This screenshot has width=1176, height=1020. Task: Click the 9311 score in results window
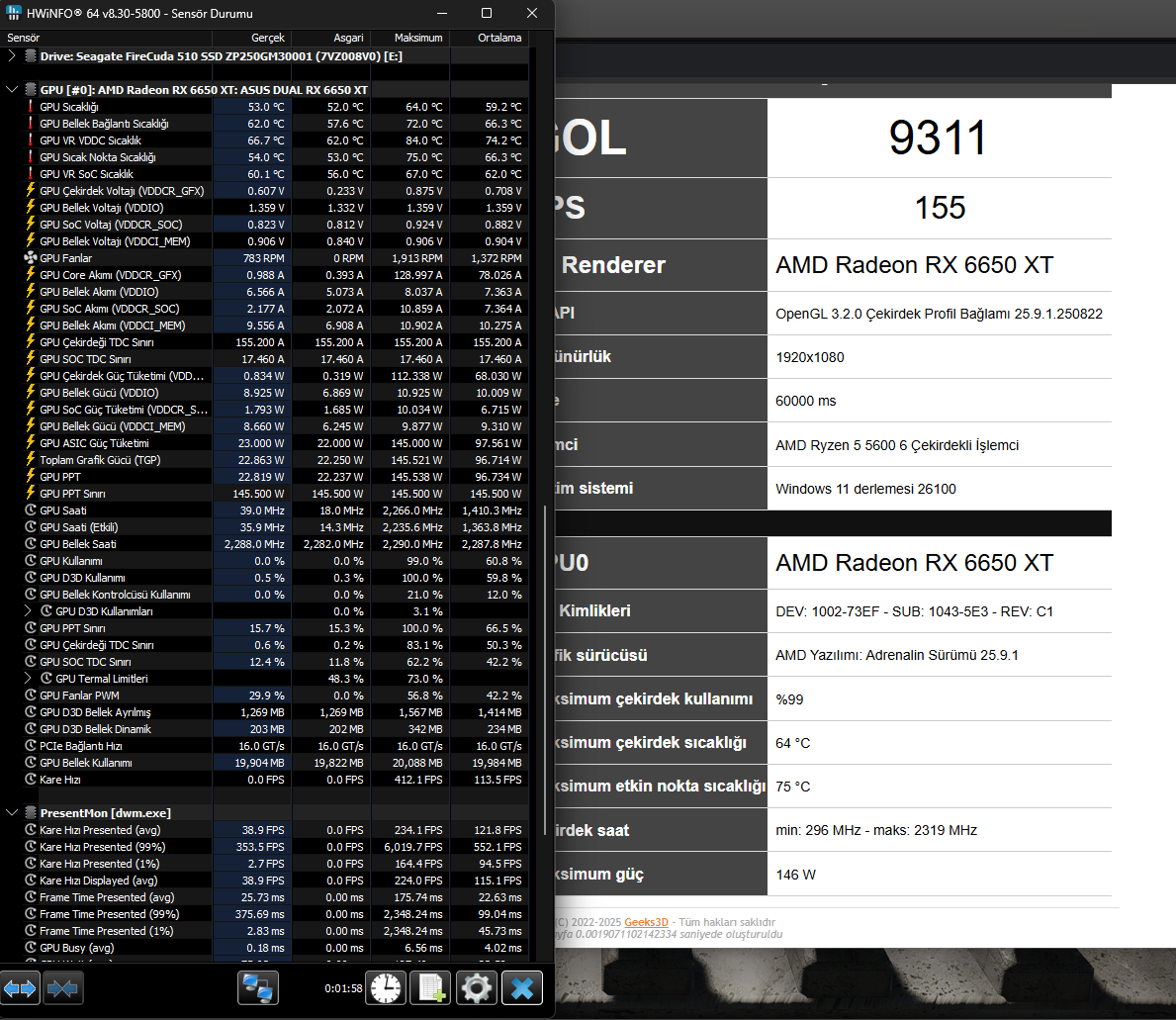tap(938, 138)
